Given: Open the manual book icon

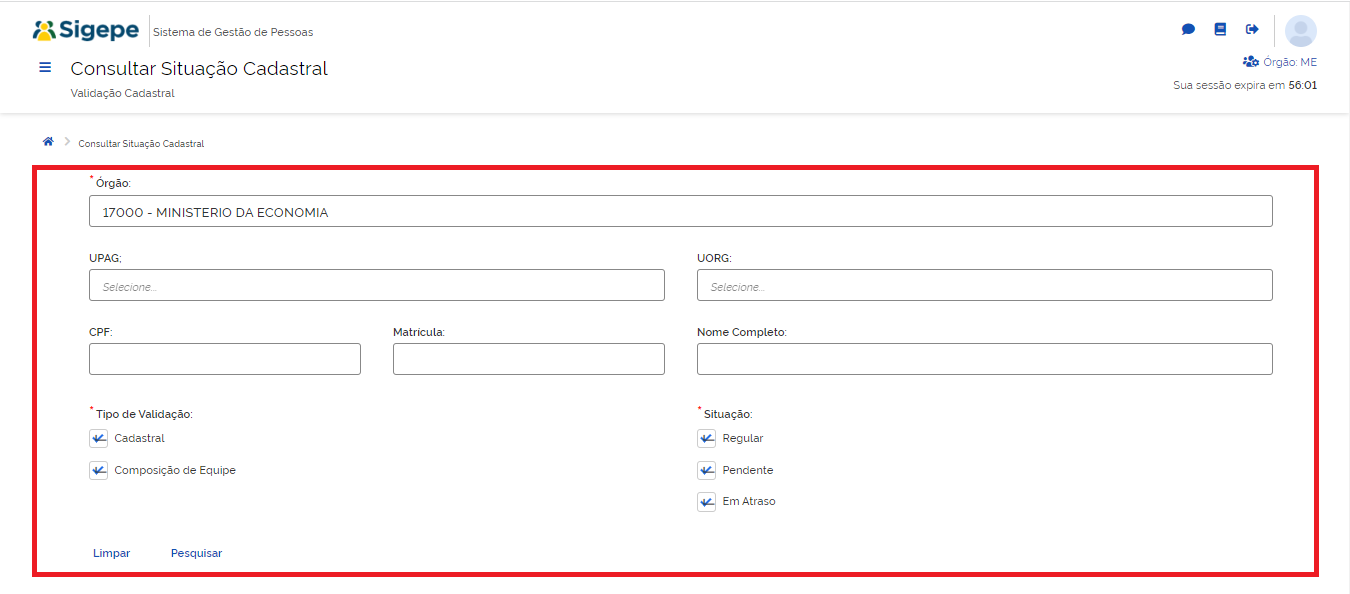Looking at the screenshot, I should coord(1220,30).
